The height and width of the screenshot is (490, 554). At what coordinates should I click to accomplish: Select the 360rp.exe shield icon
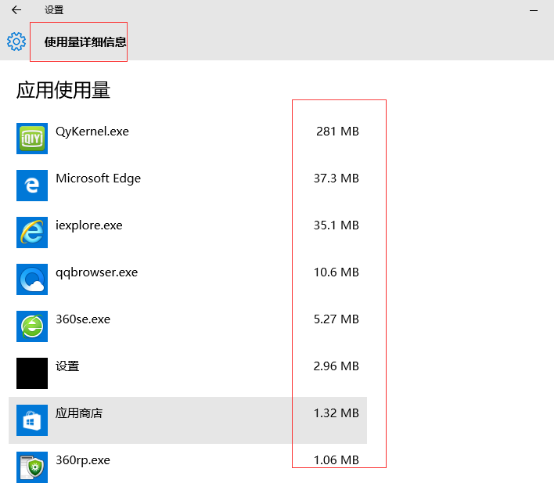[x=32, y=467]
